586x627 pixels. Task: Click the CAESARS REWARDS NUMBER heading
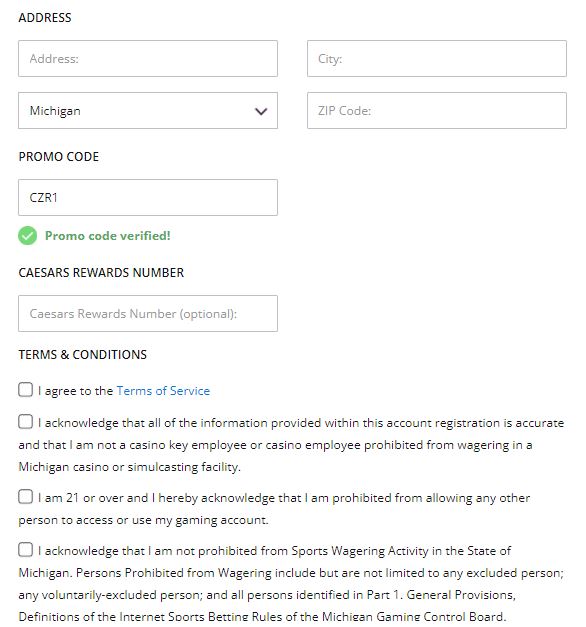click(101, 273)
